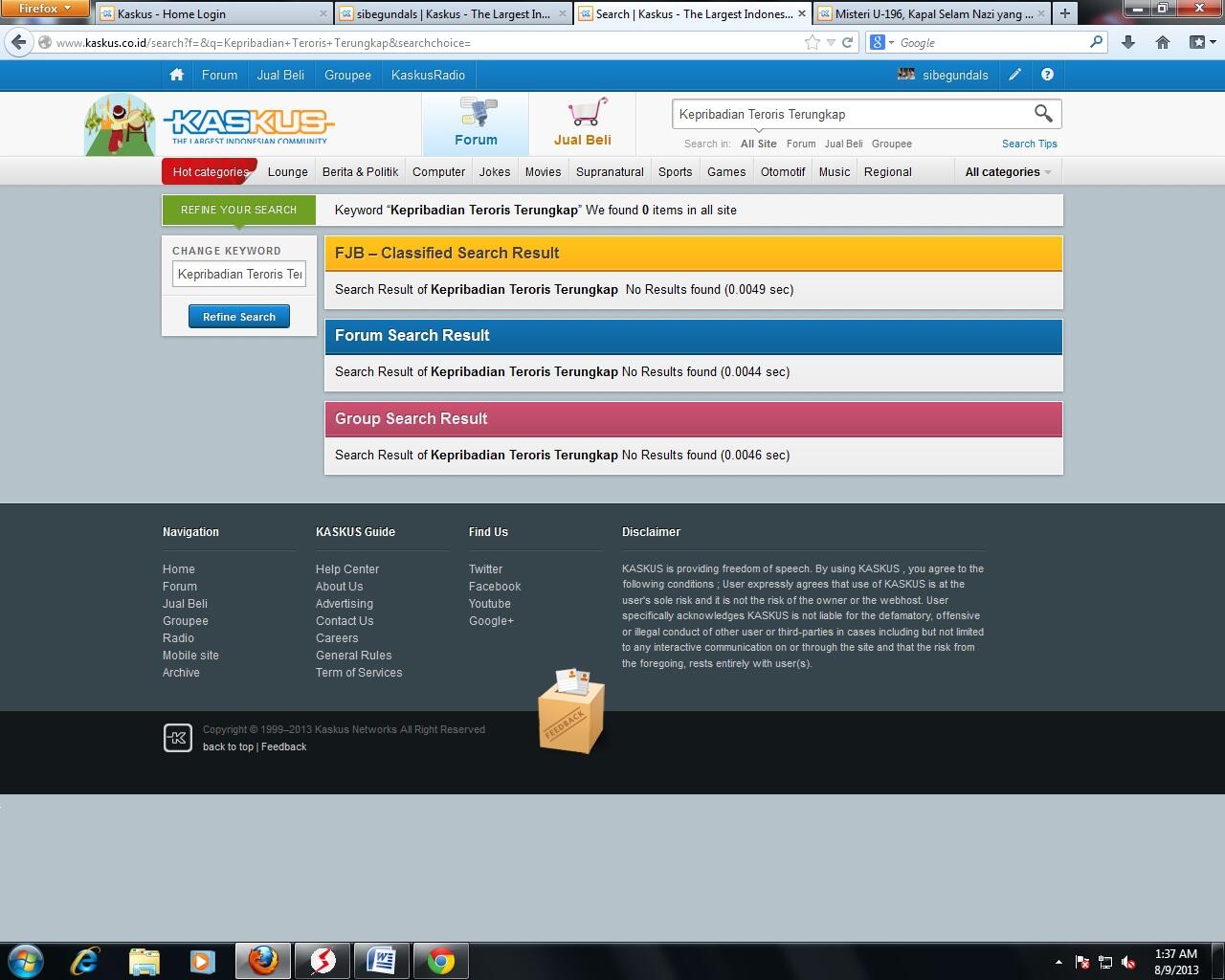Open KaskusRadio in the top navbar
The height and width of the screenshot is (980, 1225).
coord(428,75)
